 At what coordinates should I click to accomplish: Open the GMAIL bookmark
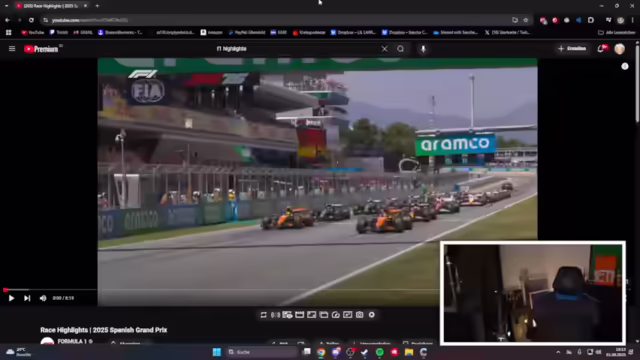[x=83, y=32]
